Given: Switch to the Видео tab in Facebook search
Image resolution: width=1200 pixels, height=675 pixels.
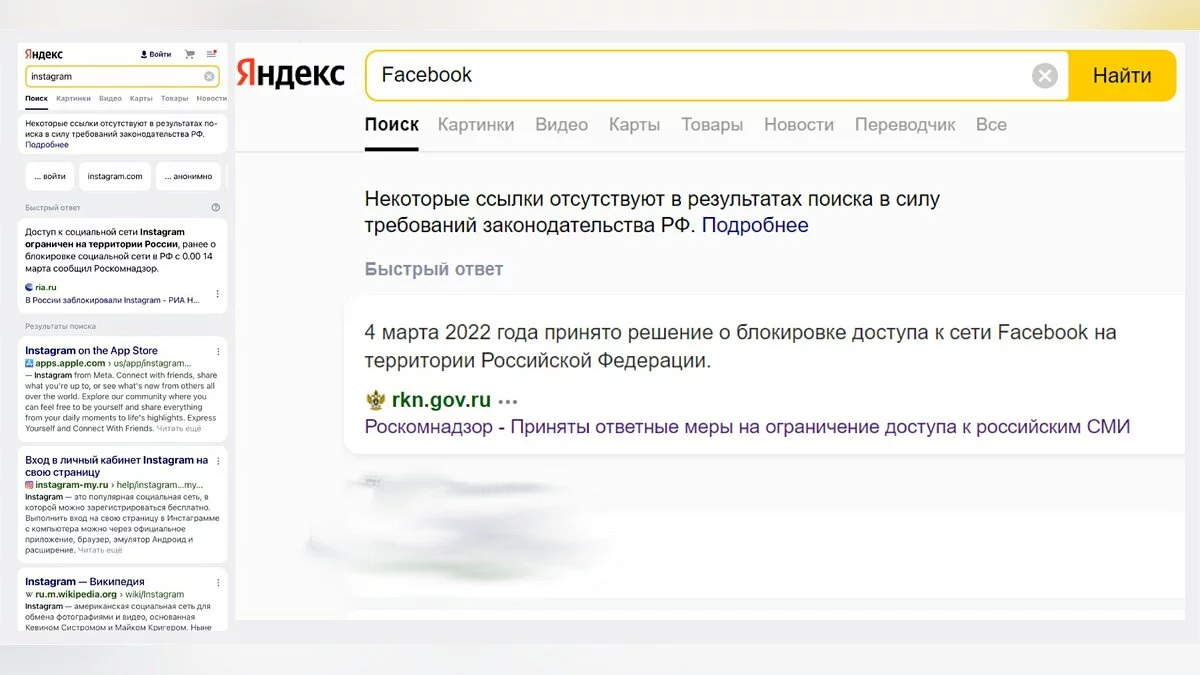Looking at the screenshot, I should (x=561, y=125).
